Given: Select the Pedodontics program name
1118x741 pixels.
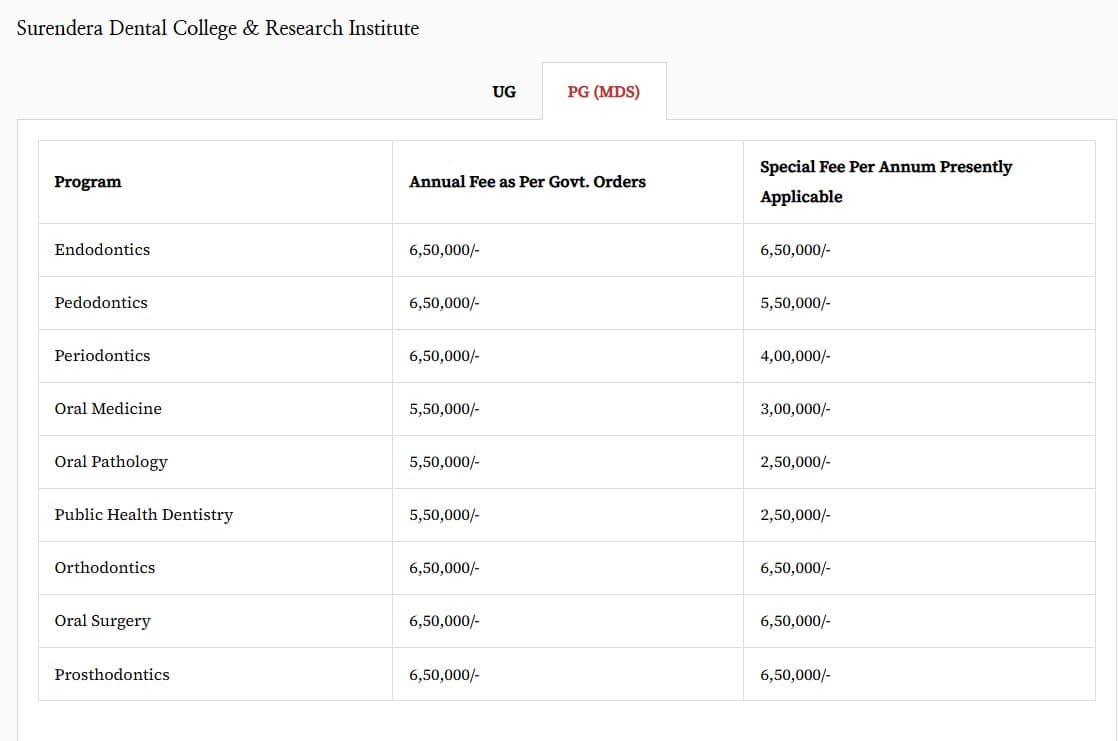Looking at the screenshot, I should coord(101,303).
